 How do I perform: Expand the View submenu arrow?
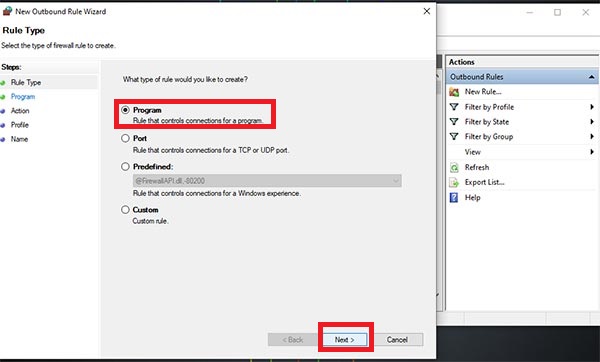coord(592,152)
